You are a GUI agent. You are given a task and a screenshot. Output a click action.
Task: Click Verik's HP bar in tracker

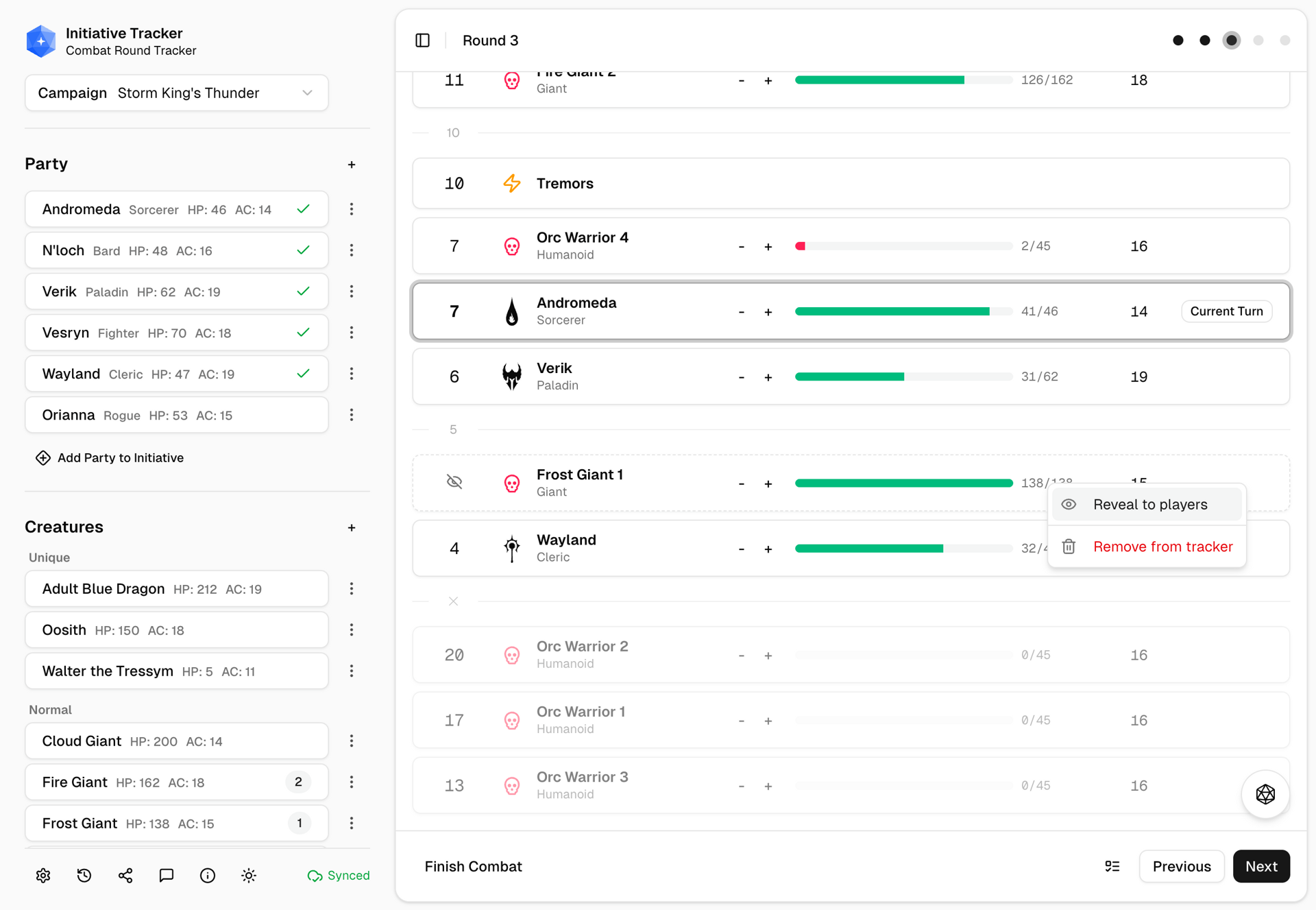903,376
